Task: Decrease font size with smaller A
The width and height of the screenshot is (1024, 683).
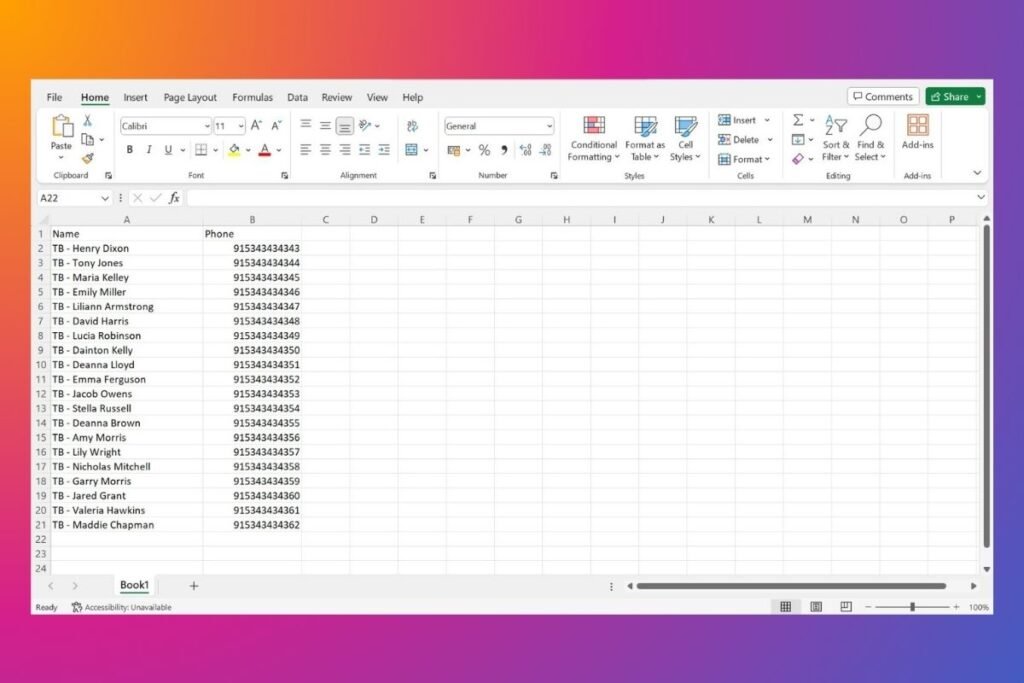Action: 276,125
